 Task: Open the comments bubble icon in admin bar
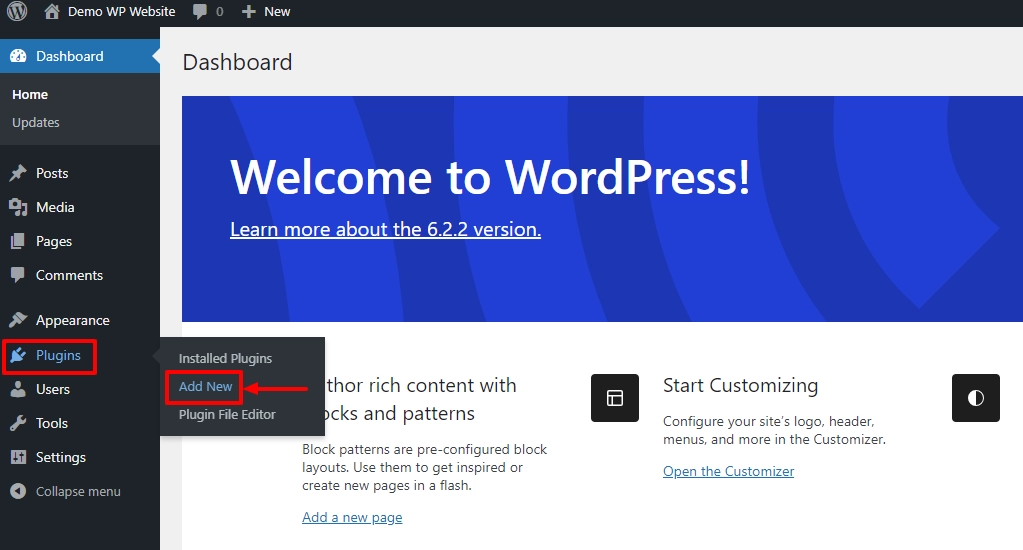pyautogui.click(x=200, y=12)
